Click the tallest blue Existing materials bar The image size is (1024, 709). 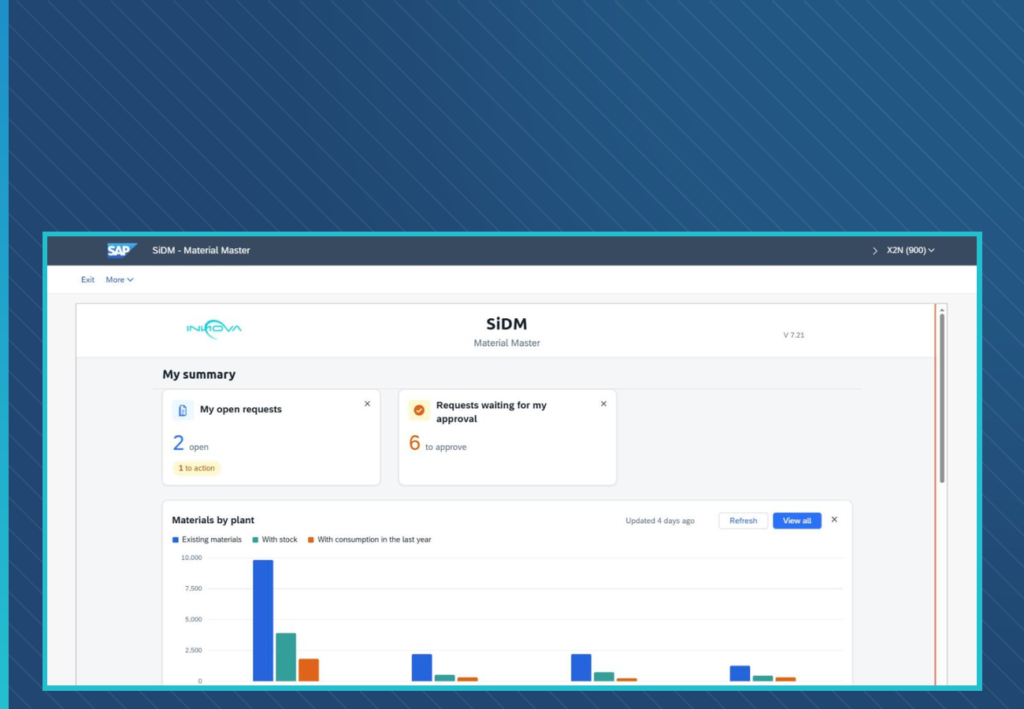(263, 620)
